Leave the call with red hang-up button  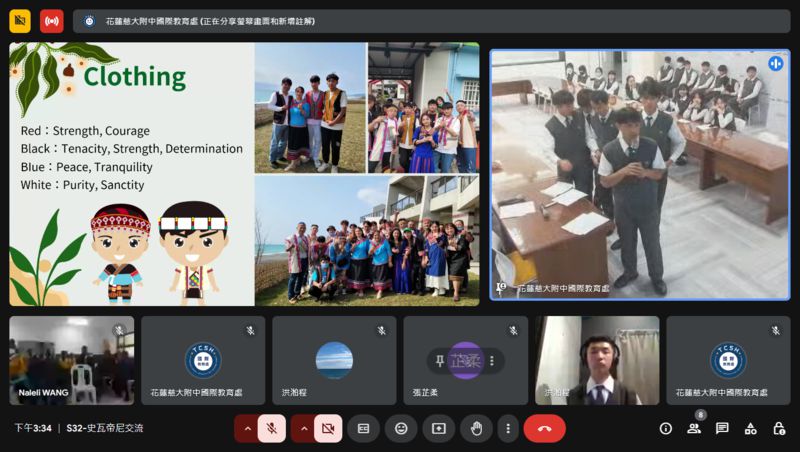(544, 428)
